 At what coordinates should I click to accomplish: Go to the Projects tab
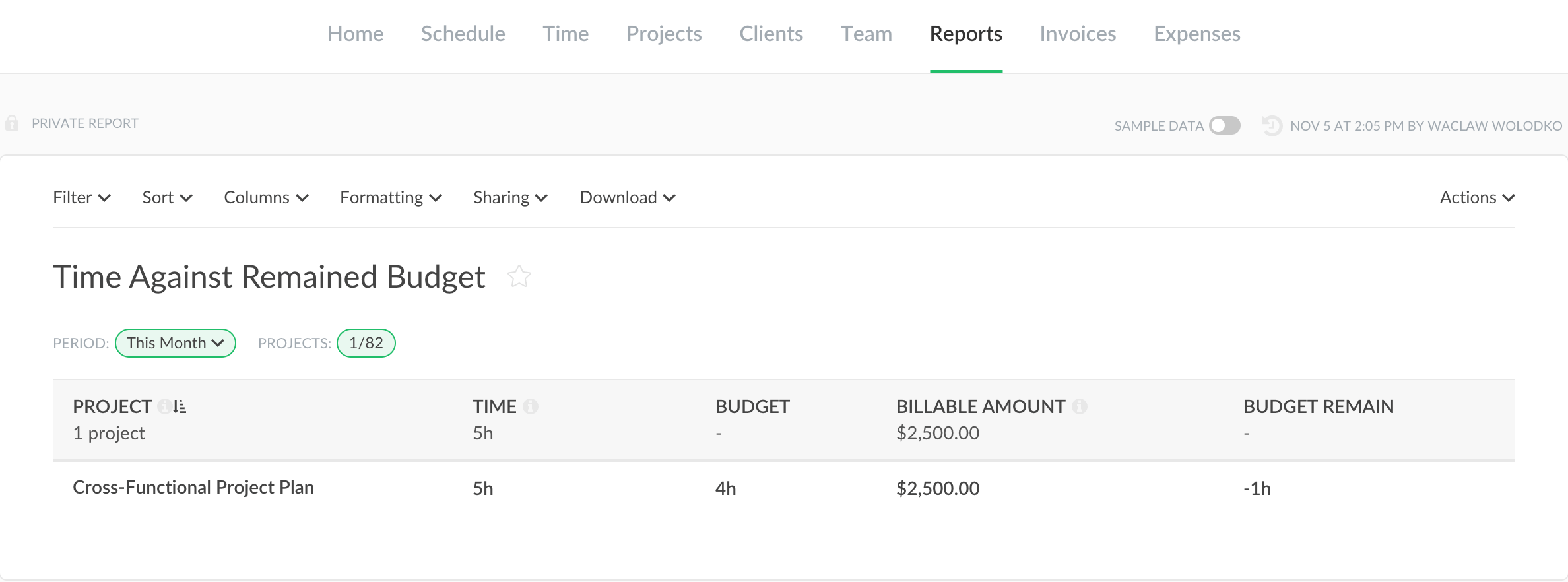click(664, 34)
